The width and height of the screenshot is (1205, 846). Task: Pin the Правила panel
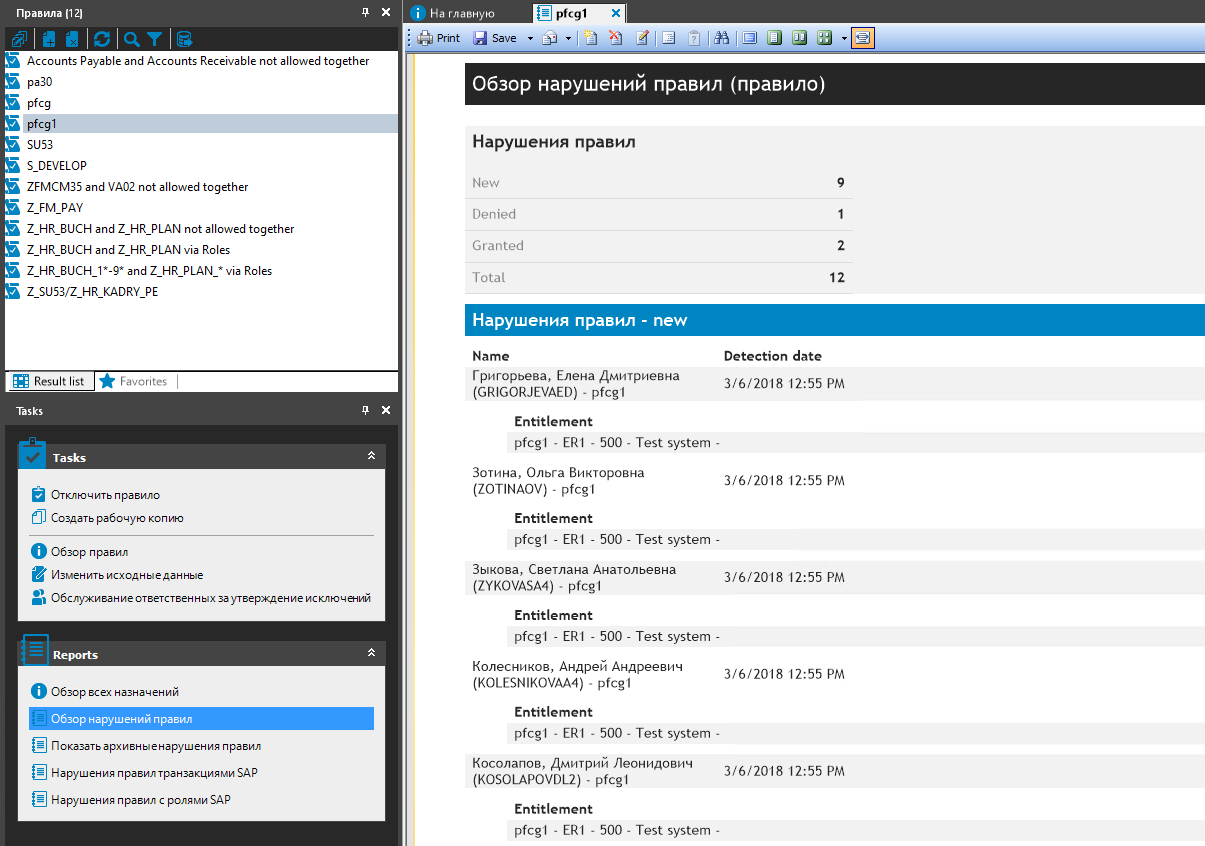point(366,12)
